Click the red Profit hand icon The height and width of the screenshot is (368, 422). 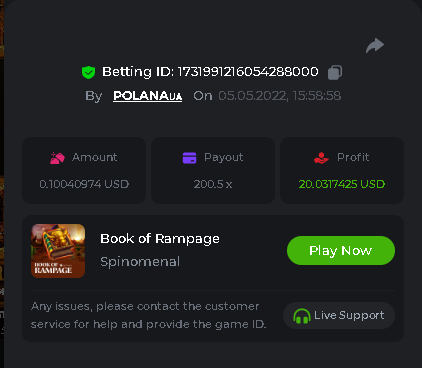tap(321, 158)
